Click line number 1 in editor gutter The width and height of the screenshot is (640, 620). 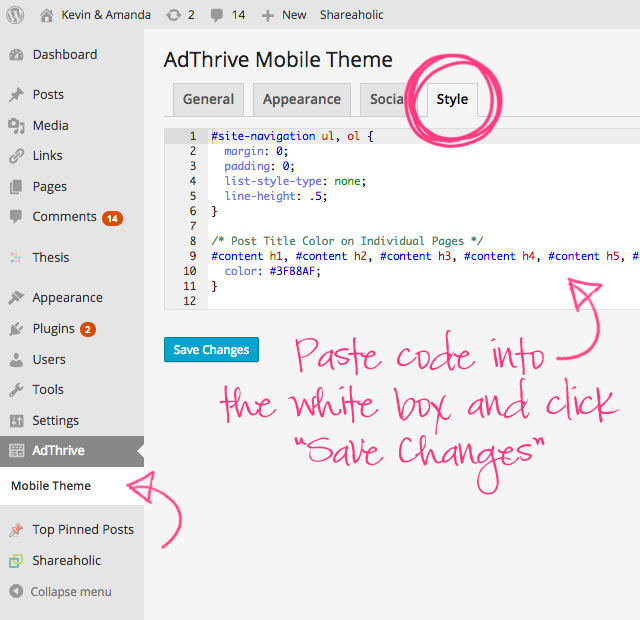193,136
